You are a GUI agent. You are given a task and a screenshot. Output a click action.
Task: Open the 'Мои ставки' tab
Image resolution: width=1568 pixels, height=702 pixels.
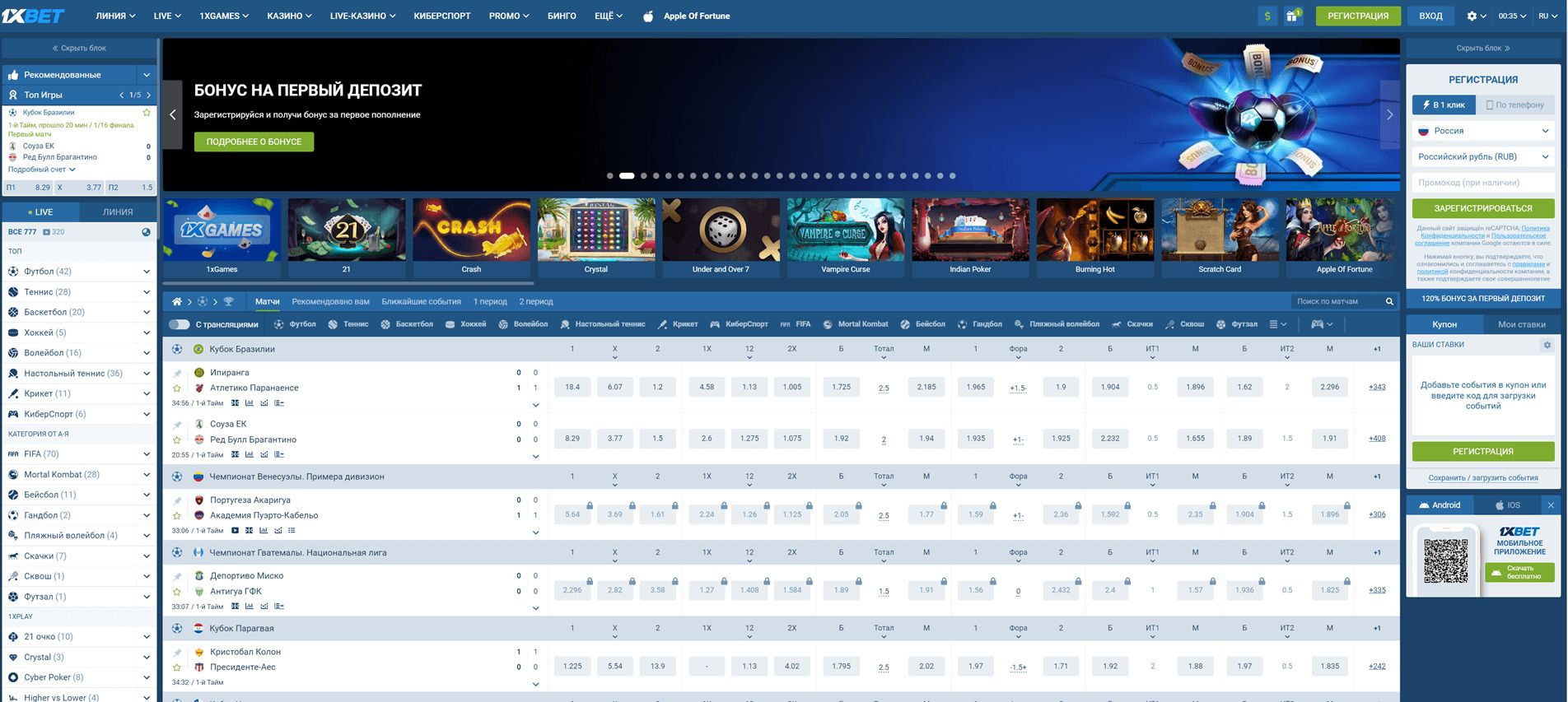point(1521,324)
